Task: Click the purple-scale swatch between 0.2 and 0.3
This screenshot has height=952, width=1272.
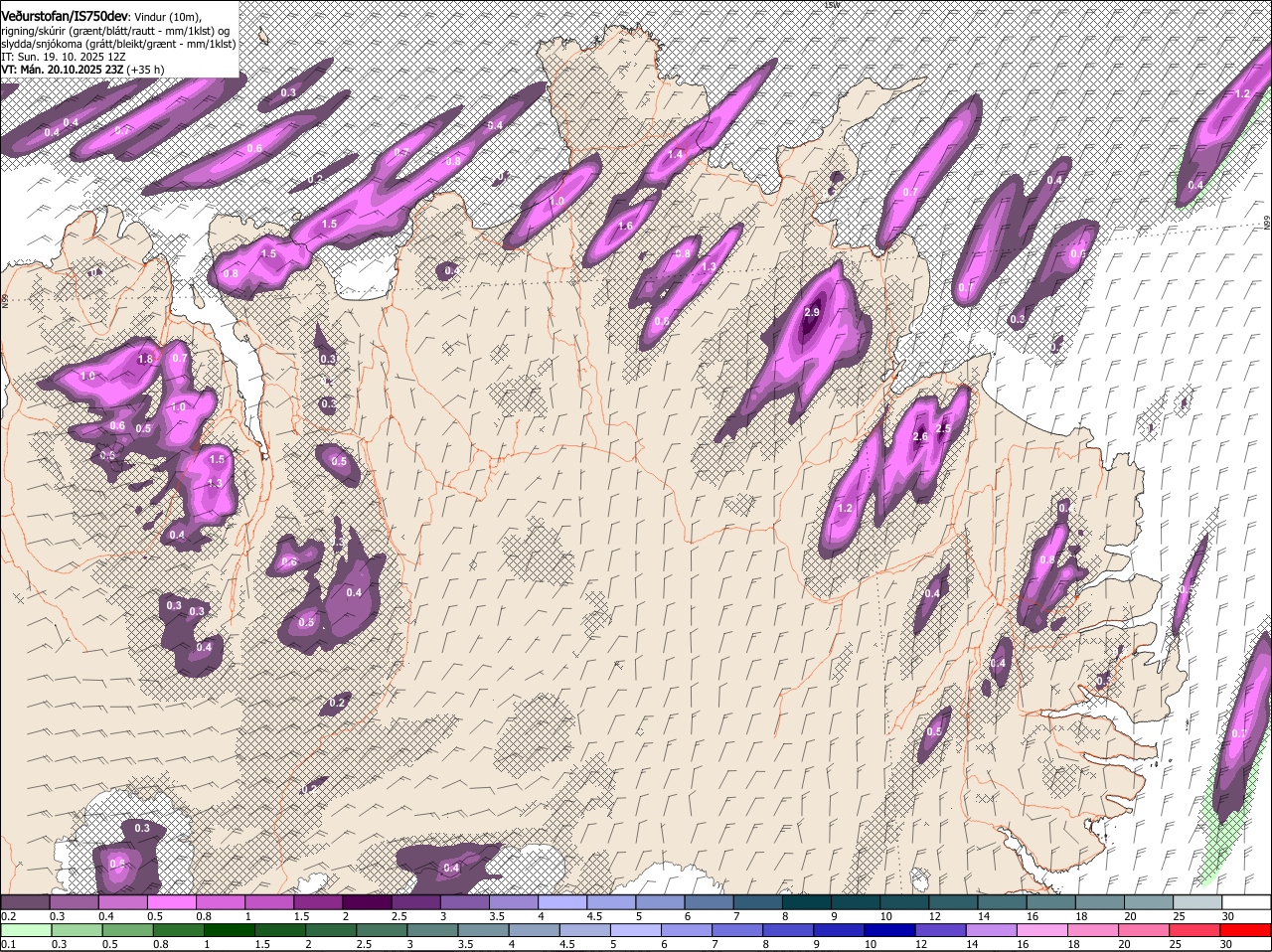Action: 26,901
